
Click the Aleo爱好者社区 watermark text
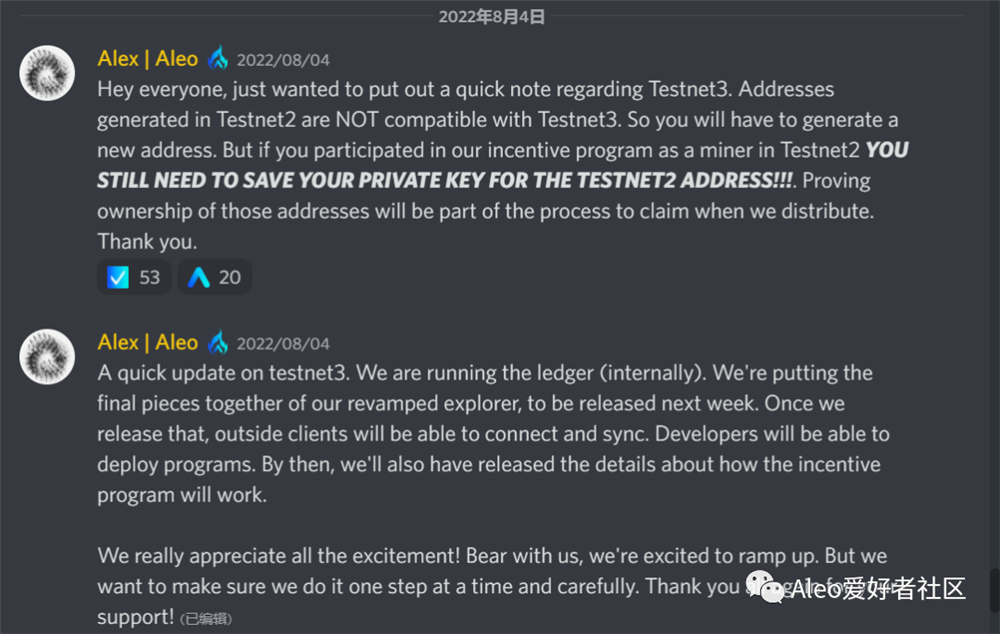click(x=878, y=588)
